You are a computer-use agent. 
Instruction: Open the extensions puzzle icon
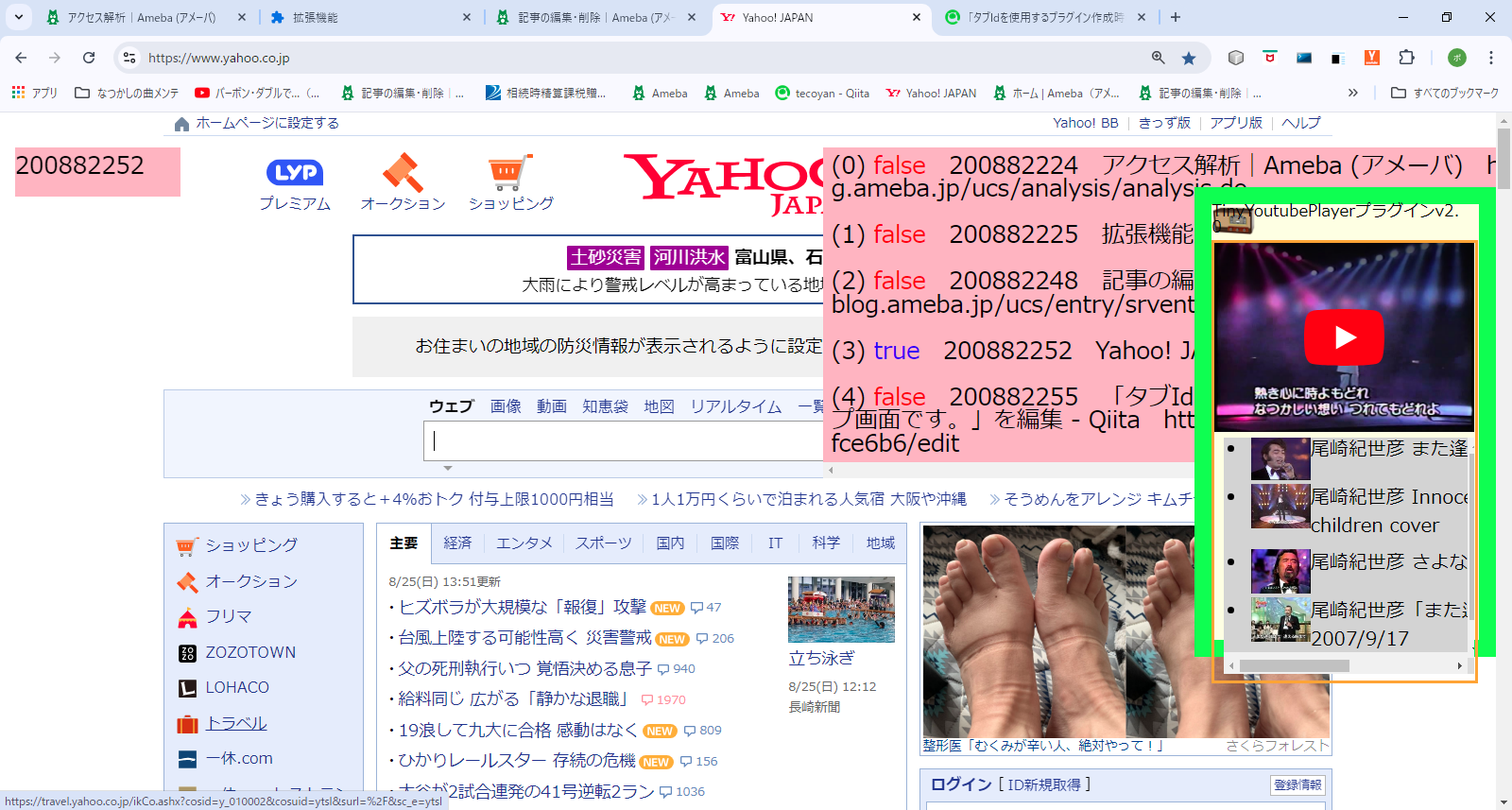coord(1406,58)
